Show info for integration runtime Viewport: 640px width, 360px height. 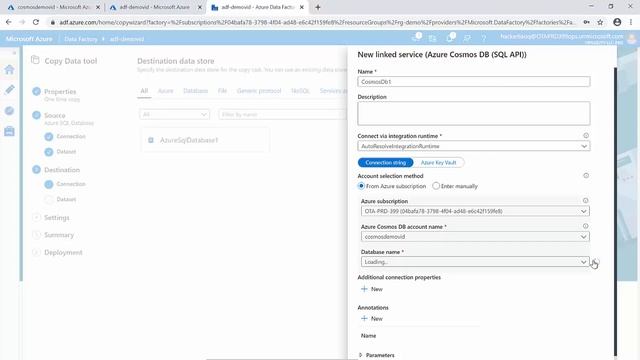tap(586, 136)
